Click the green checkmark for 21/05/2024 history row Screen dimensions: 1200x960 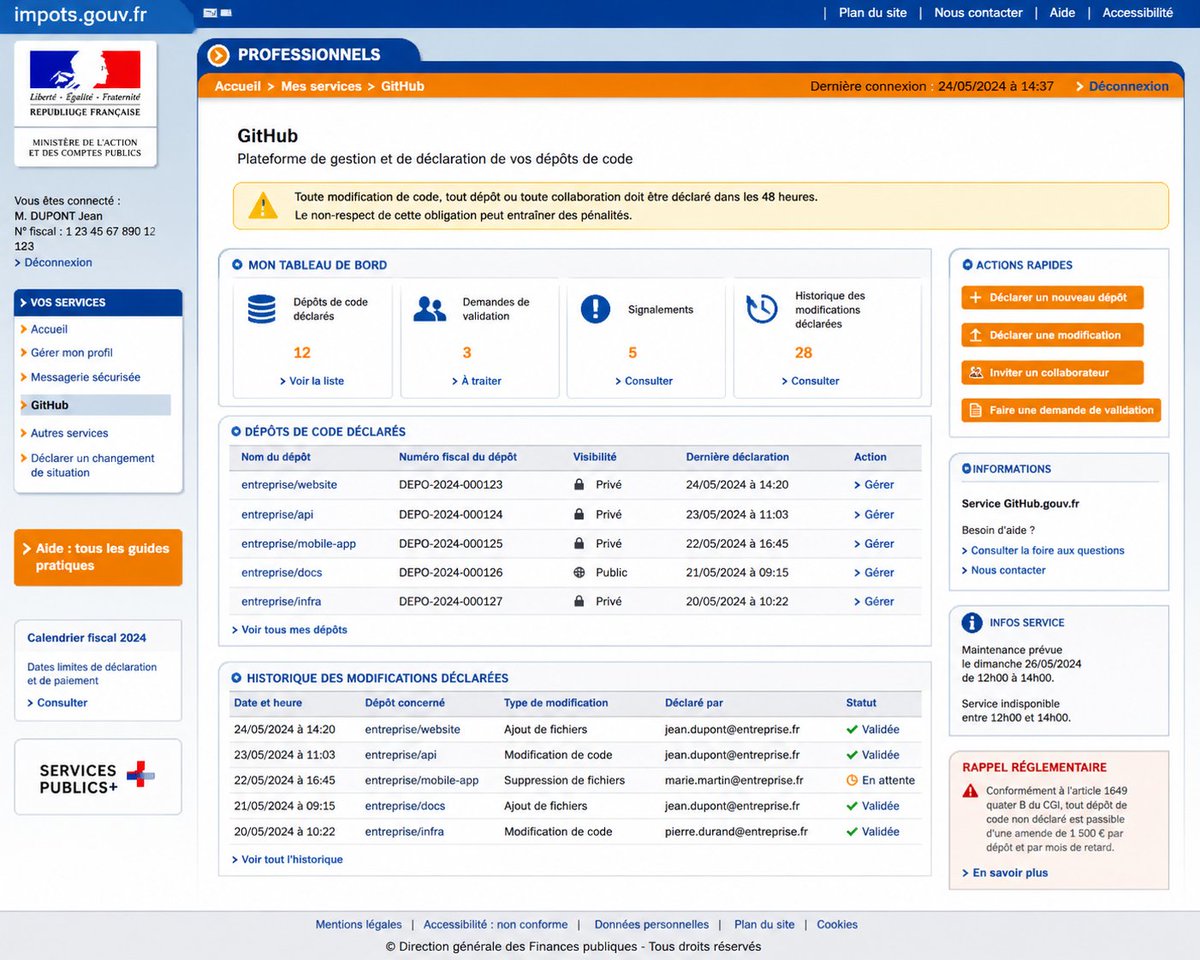(x=852, y=806)
